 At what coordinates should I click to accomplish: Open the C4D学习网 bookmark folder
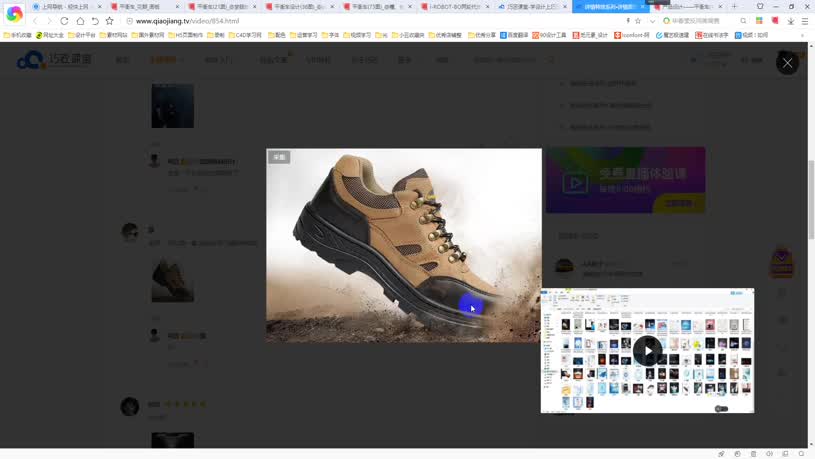coord(244,35)
